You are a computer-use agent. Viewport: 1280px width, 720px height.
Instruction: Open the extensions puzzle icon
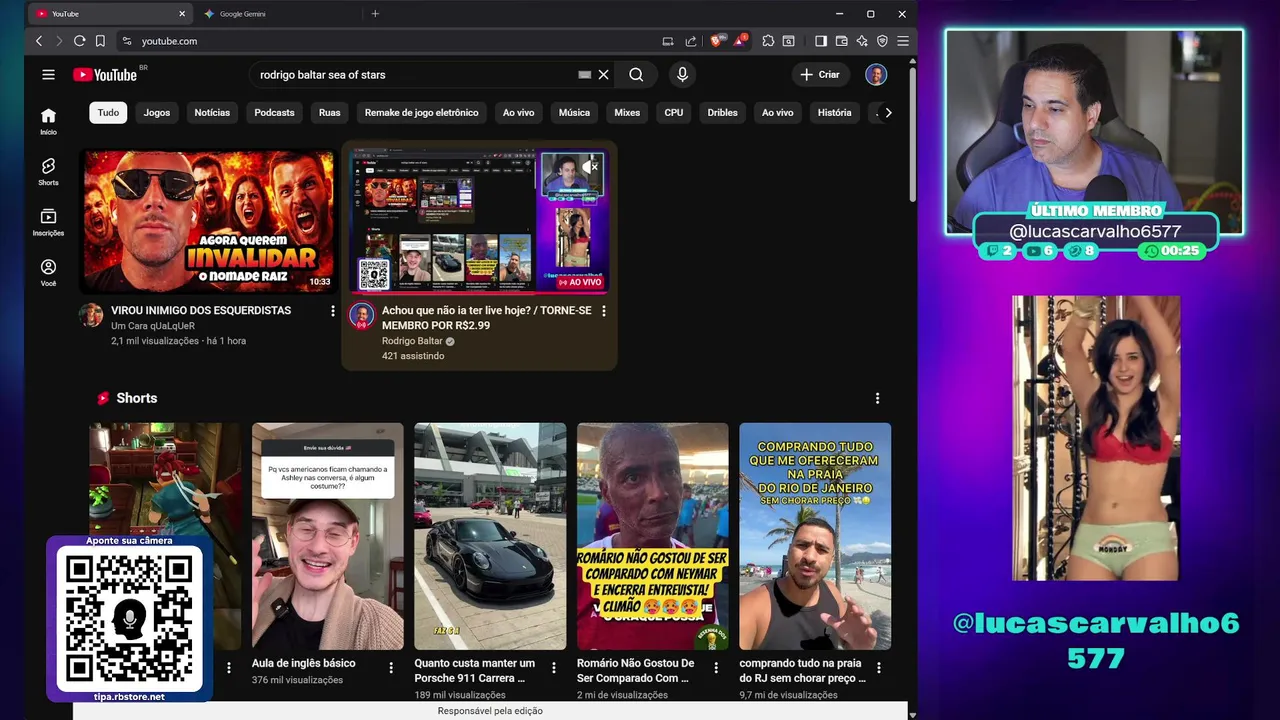tap(768, 41)
